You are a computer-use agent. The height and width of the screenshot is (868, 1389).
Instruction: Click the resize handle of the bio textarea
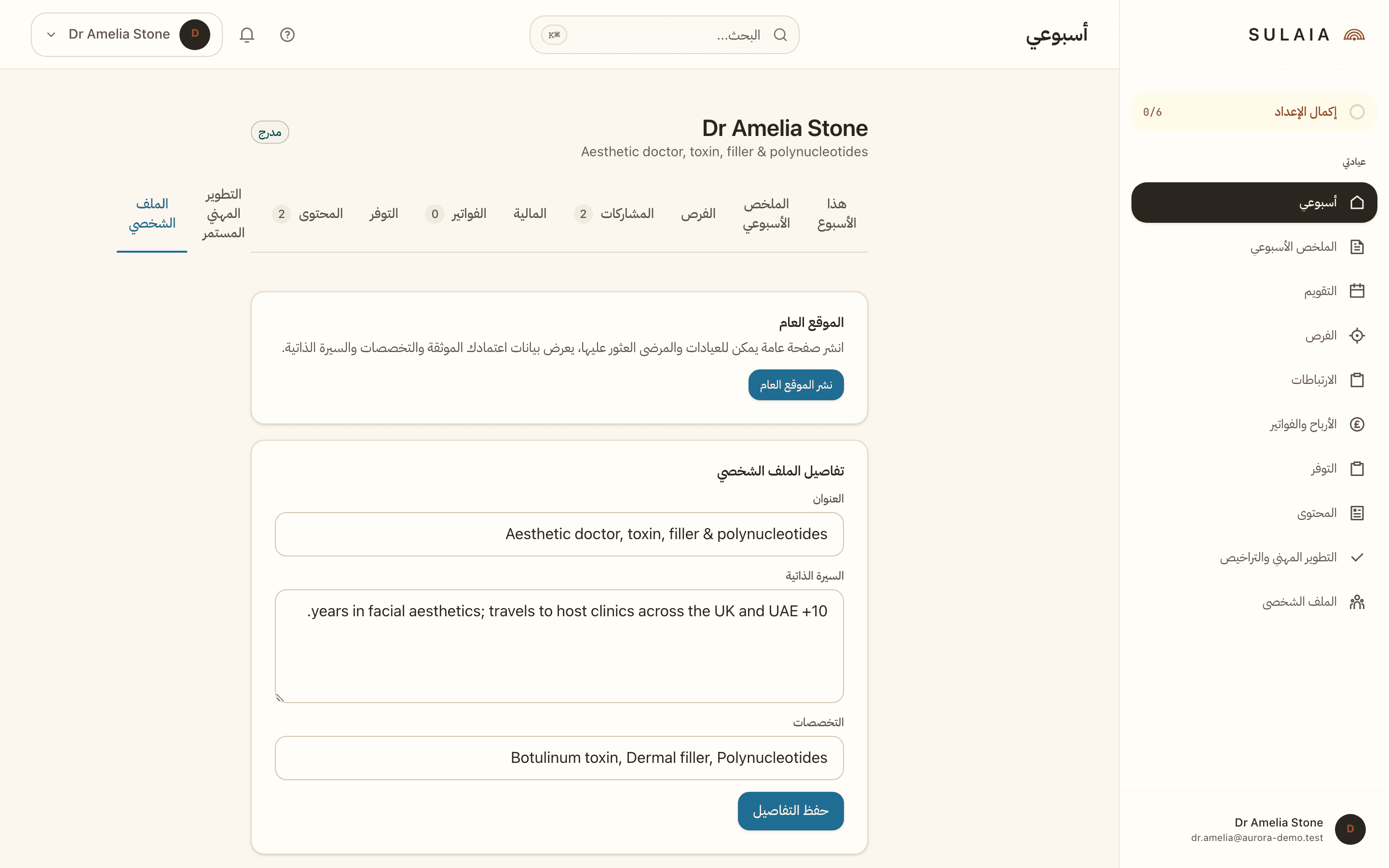click(x=280, y=697)
